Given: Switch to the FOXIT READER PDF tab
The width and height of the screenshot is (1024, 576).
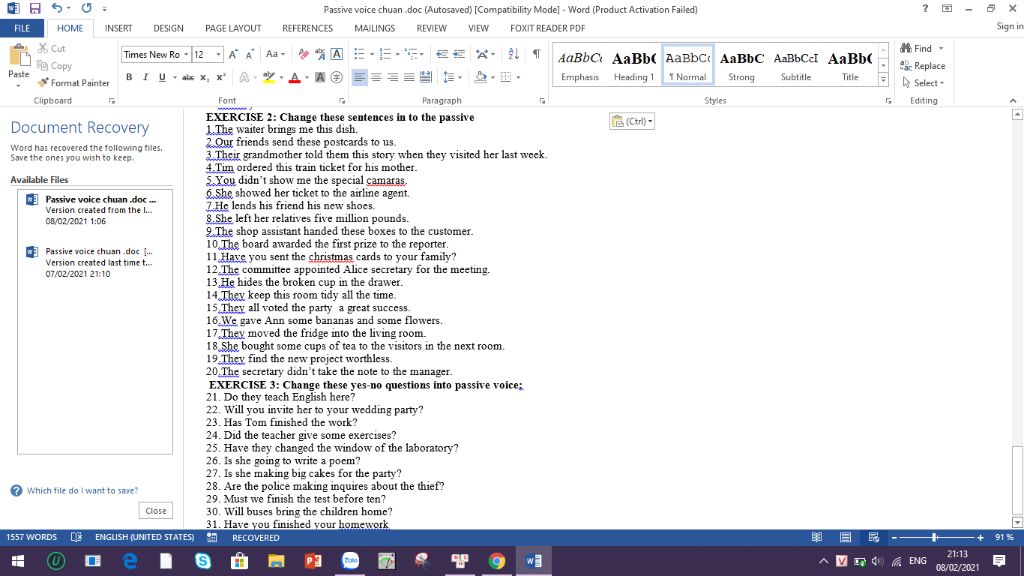Looking at the screenshot, I should [x=547, y=28].
